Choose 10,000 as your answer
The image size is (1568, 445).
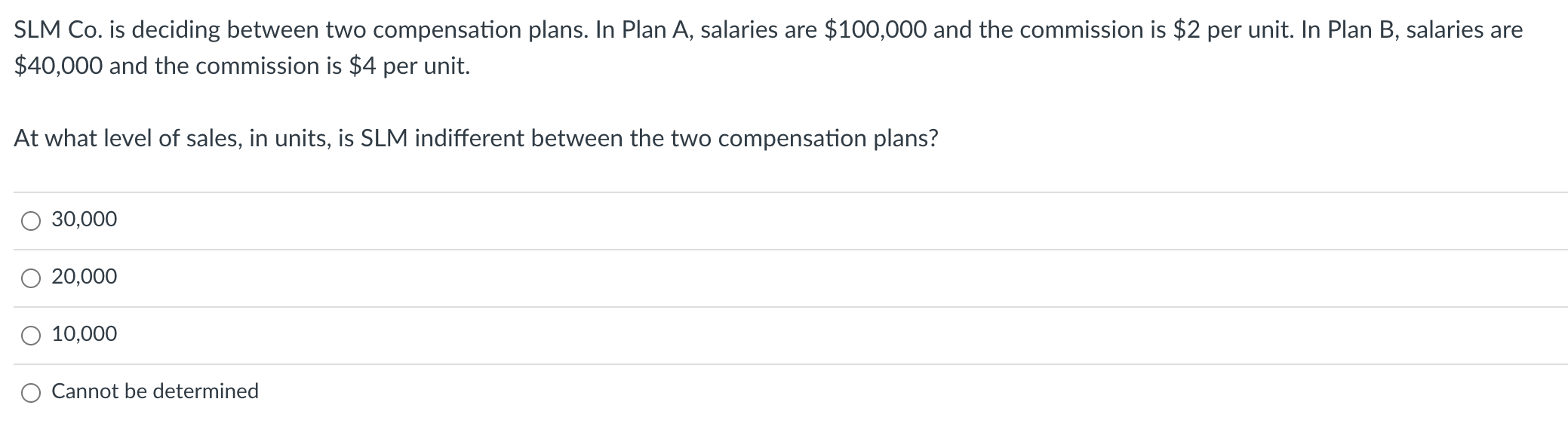click(x=83, y=335)
